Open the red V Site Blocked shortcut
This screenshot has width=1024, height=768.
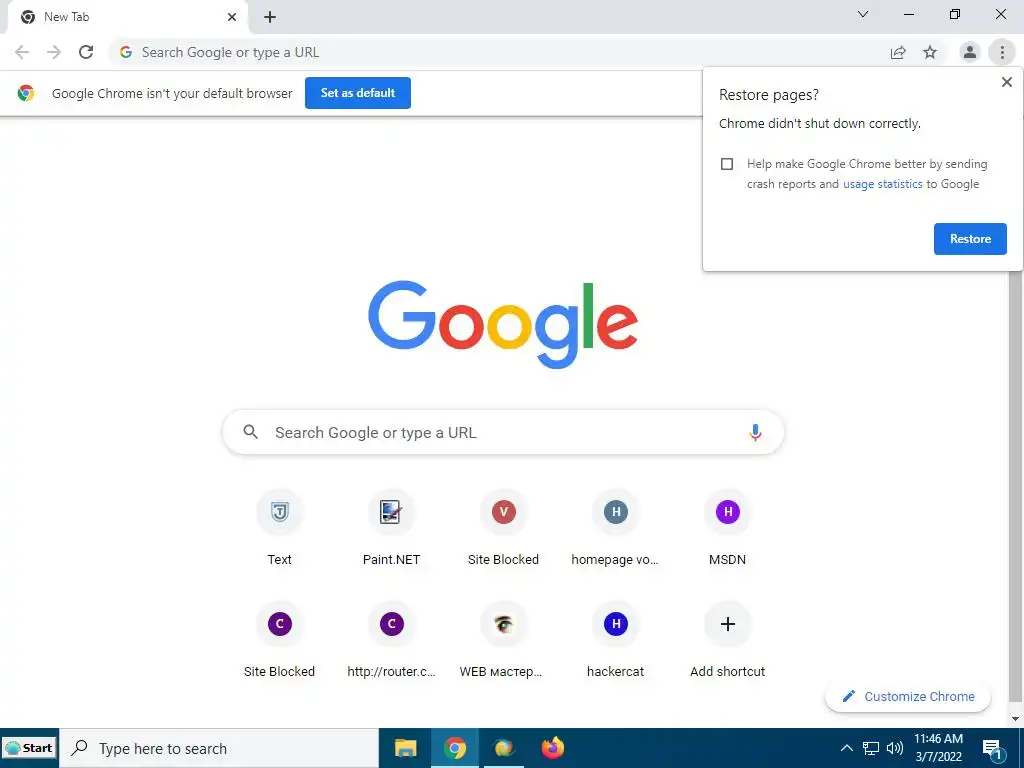point(504,528)
